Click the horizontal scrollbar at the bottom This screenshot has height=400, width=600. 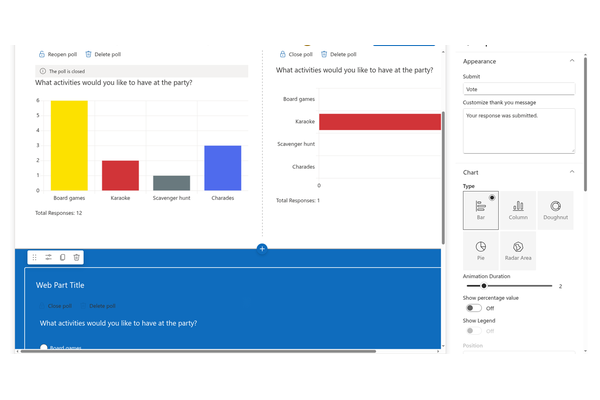point(198,351)
